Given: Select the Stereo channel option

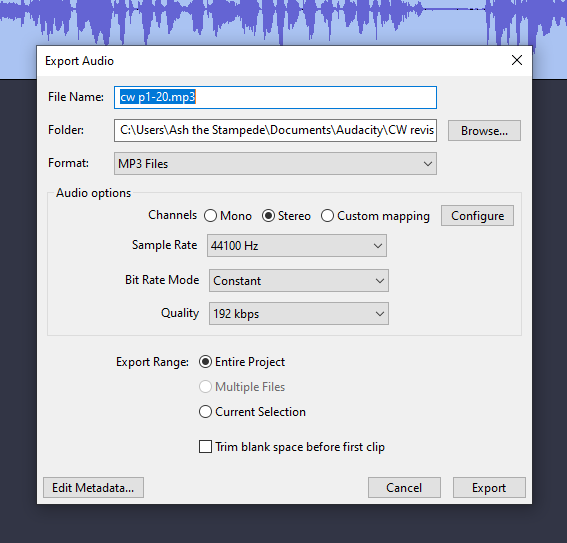Looking at the screenshot, I should [x=286, y=216].
